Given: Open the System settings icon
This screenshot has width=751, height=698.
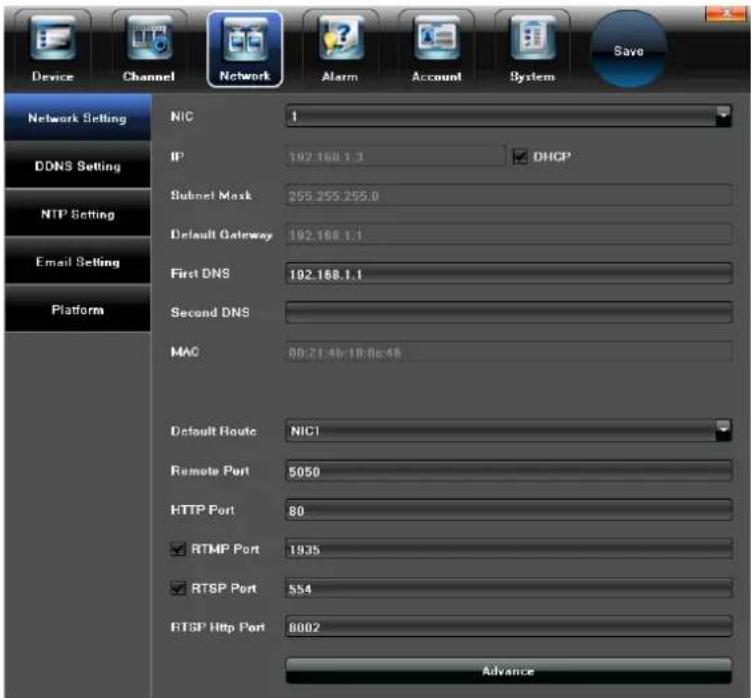Looking at the screenshot, I should 532,49.
